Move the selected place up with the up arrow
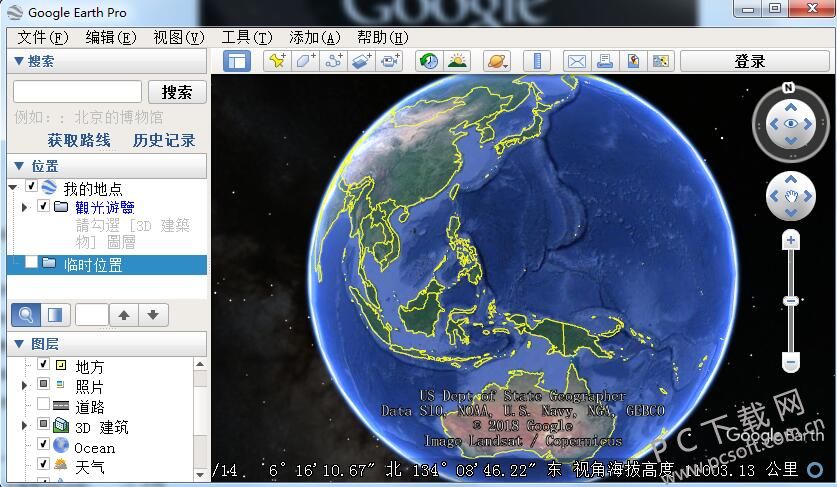This screenshot has height=487, width=837. [124, 315]
